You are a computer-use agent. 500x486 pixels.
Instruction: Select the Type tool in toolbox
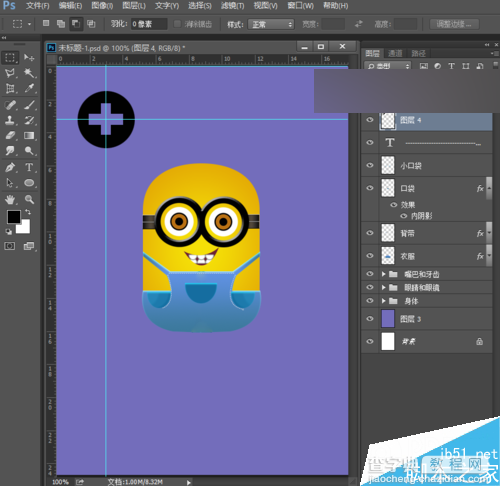tap(29, 167)
